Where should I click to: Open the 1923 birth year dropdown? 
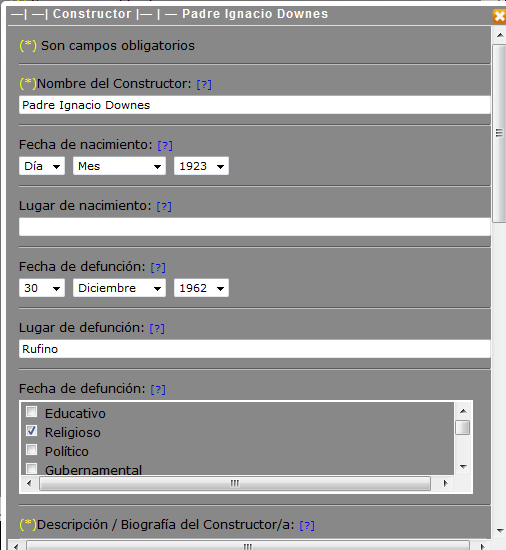(x=201, y=166)
